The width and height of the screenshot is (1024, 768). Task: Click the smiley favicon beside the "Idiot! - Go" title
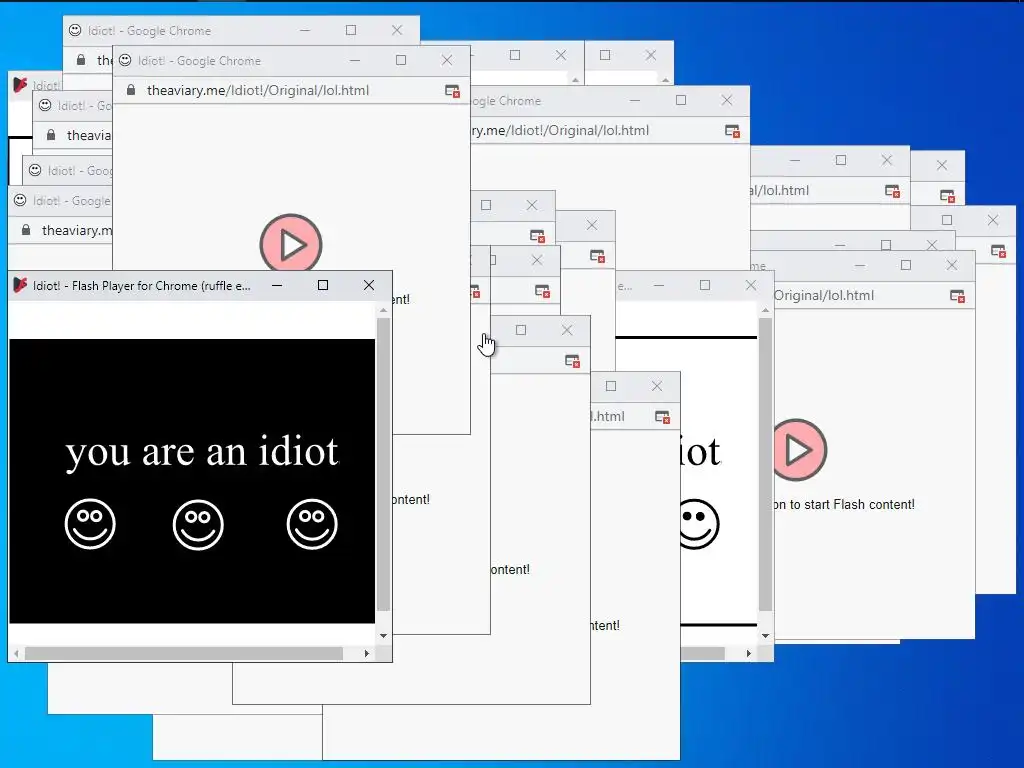pyautogui.click(x=45, y=105)
